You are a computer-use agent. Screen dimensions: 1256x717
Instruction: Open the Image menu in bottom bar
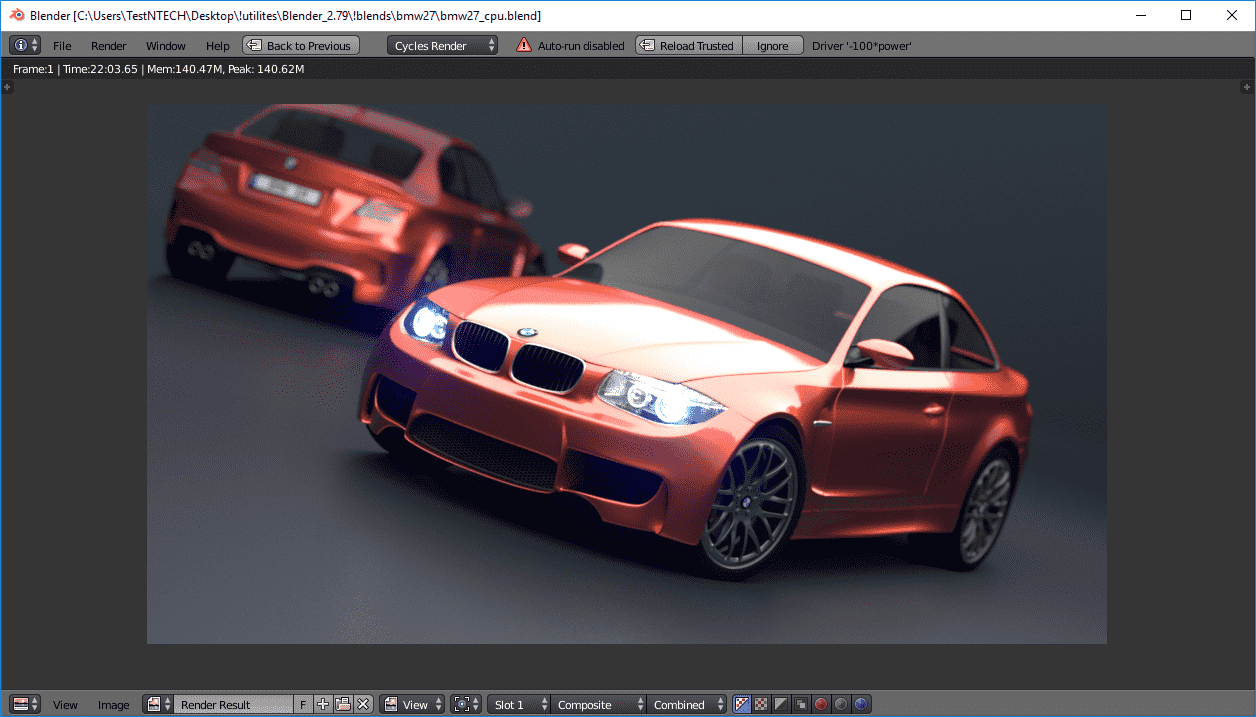click(x=113, y=705)
